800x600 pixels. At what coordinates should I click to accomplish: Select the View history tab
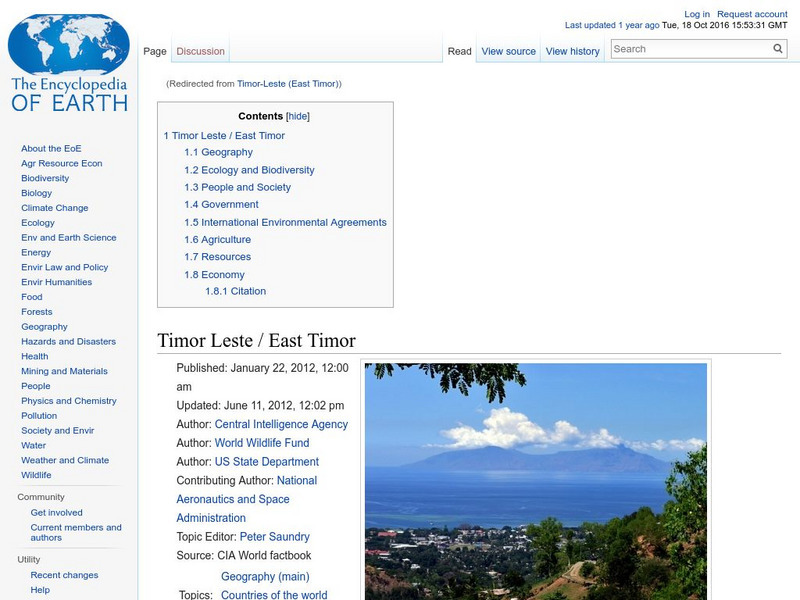click(x=572, y=50)
